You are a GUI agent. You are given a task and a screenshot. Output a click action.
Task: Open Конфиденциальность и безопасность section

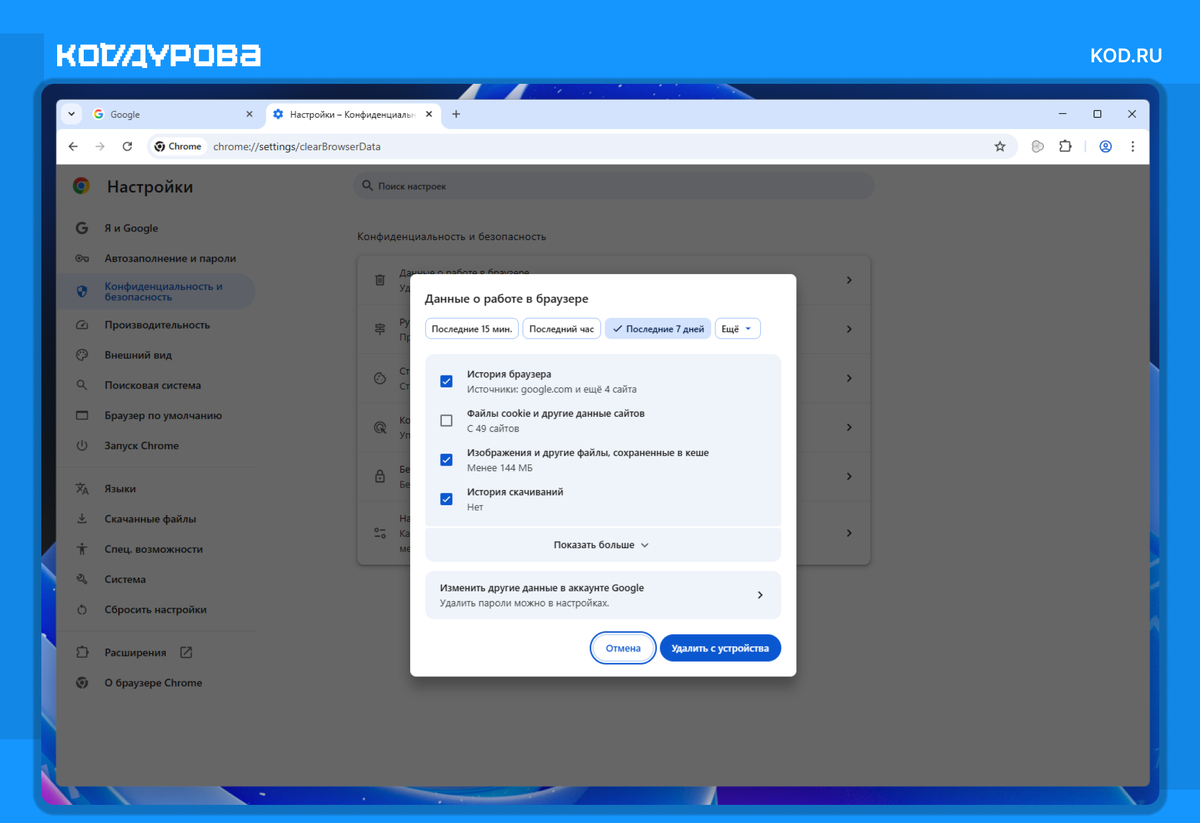pyautogui.click(x=158, y=291)
